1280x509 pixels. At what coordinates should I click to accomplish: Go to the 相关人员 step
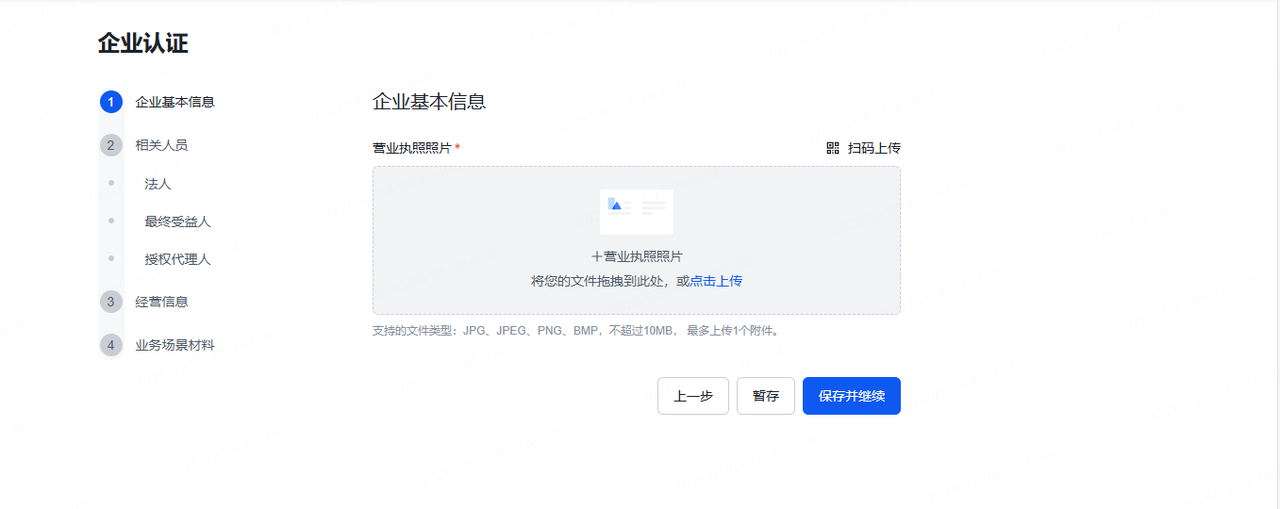click(162, 145)
